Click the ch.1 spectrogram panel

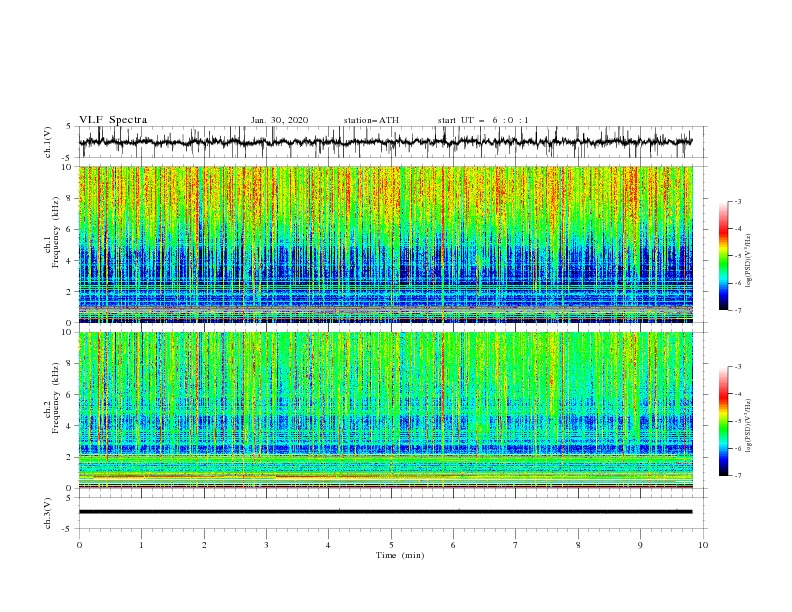385,244
